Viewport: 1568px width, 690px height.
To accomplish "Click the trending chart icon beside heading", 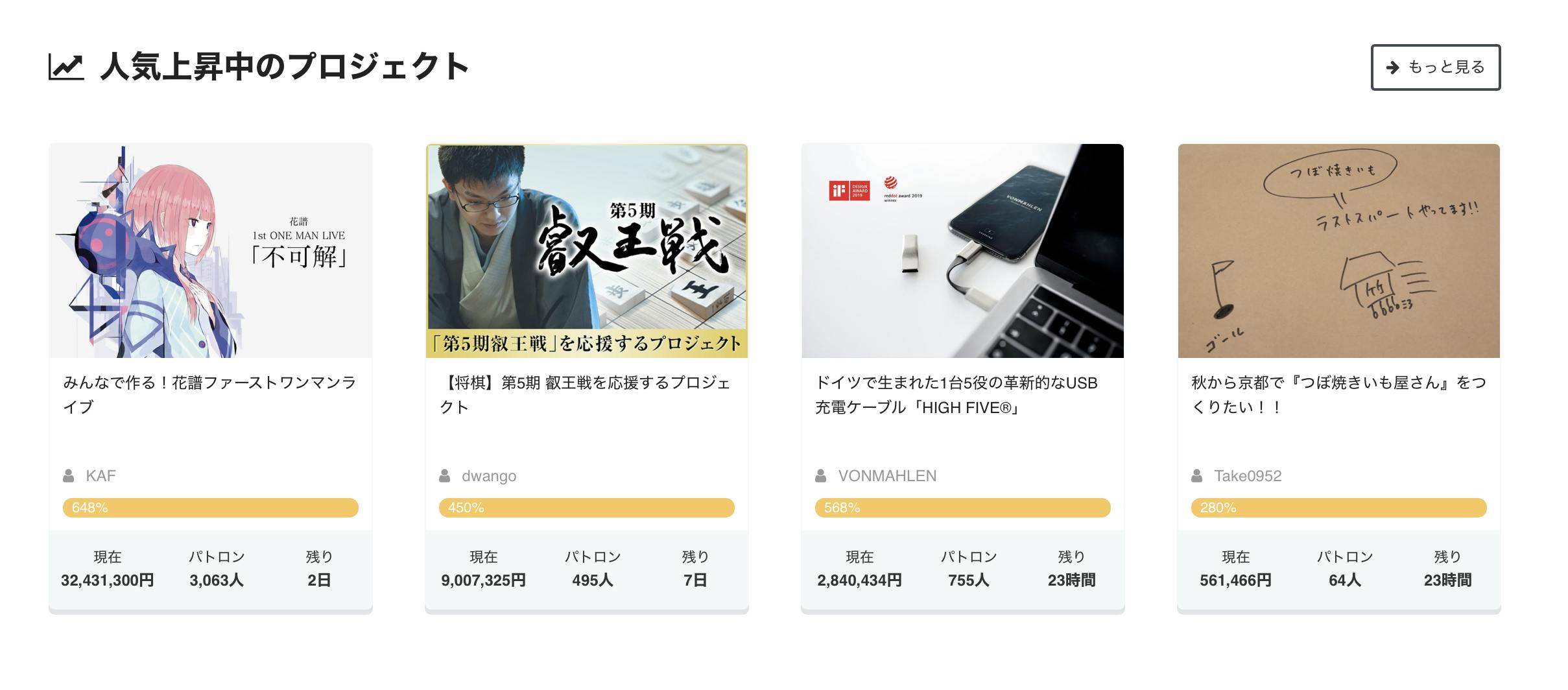I will point(66,67).
